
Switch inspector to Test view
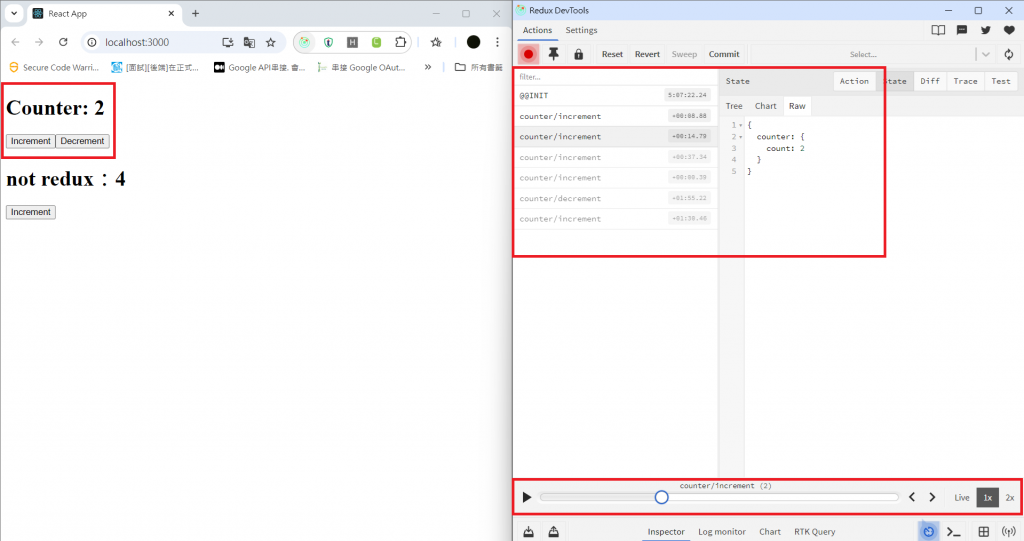point(1000,81)
